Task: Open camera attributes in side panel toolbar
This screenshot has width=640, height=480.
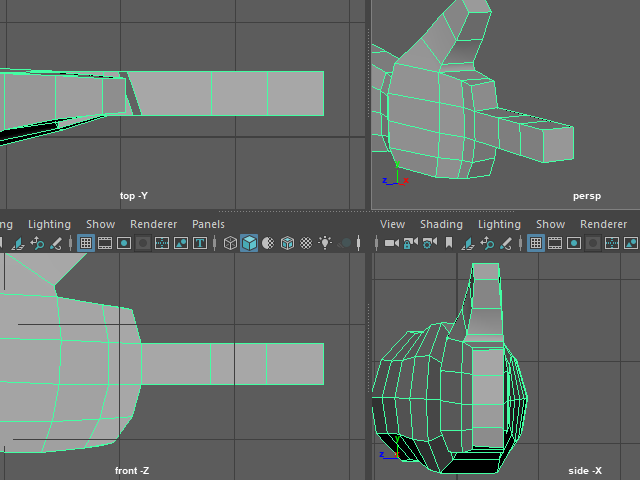Action: [x=429, y=243]
